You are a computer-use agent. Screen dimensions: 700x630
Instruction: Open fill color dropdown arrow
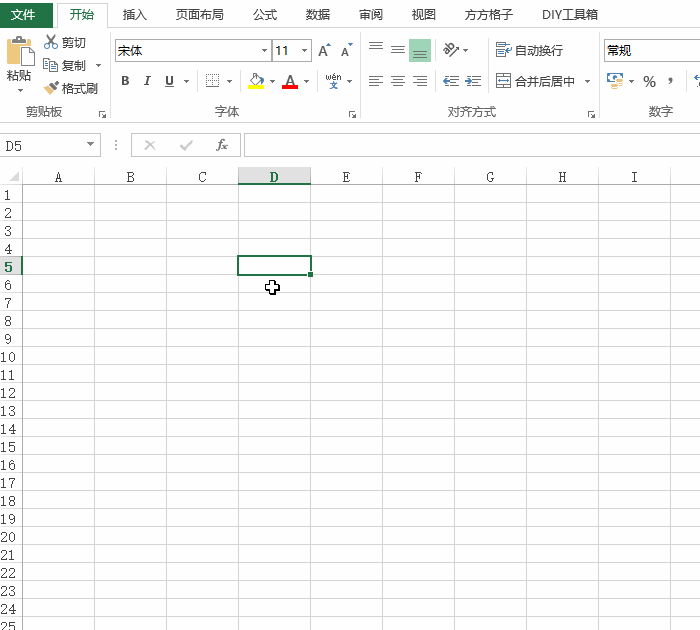click(x=272, y=81)
